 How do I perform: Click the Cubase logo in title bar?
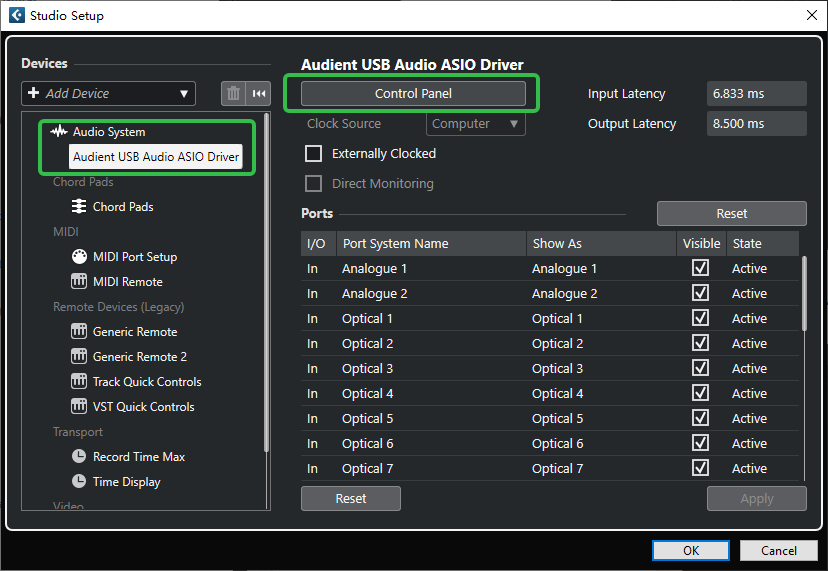[x=16, y=15]
